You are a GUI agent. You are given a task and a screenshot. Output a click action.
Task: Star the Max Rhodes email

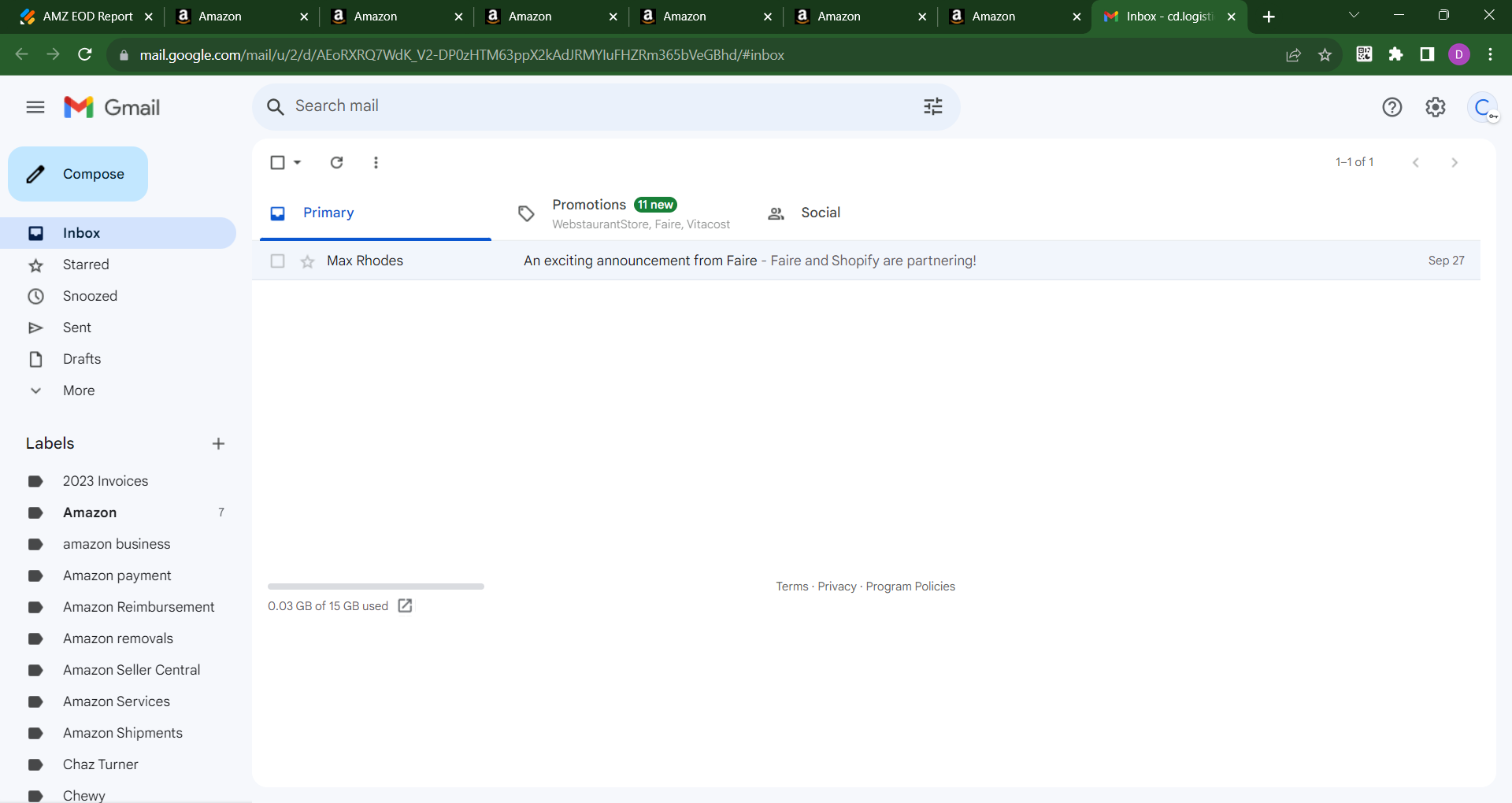pos(307,261)
